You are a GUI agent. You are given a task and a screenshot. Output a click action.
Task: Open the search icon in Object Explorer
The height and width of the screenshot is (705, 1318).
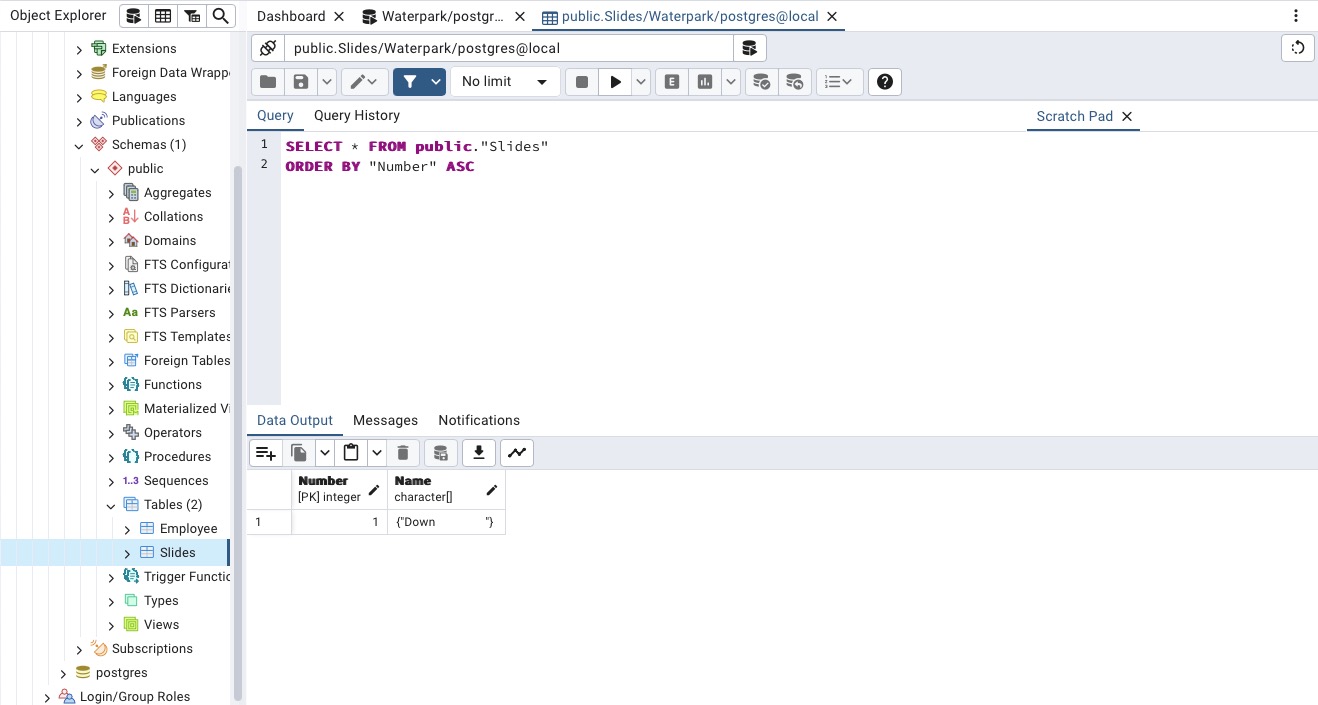pos(220,16)
